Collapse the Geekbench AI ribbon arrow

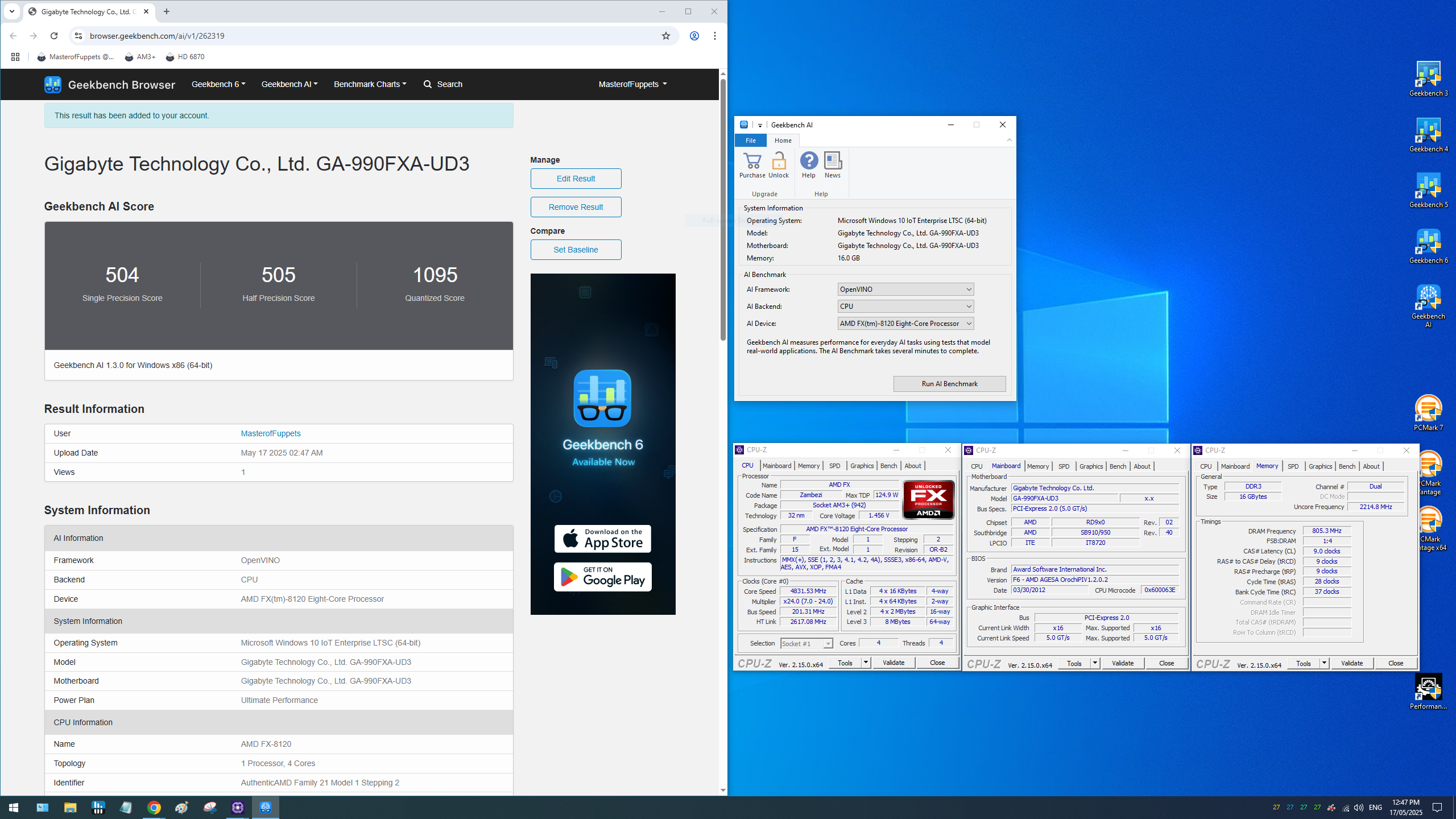(x=1010, y=140)
